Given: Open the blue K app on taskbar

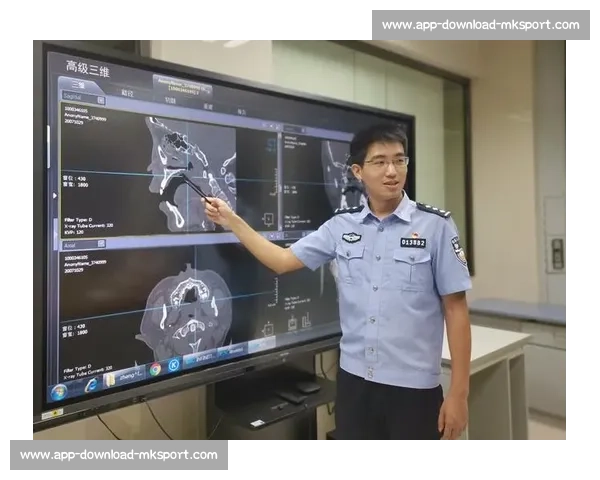Looking at the screenshot, I should pos(173,364).
